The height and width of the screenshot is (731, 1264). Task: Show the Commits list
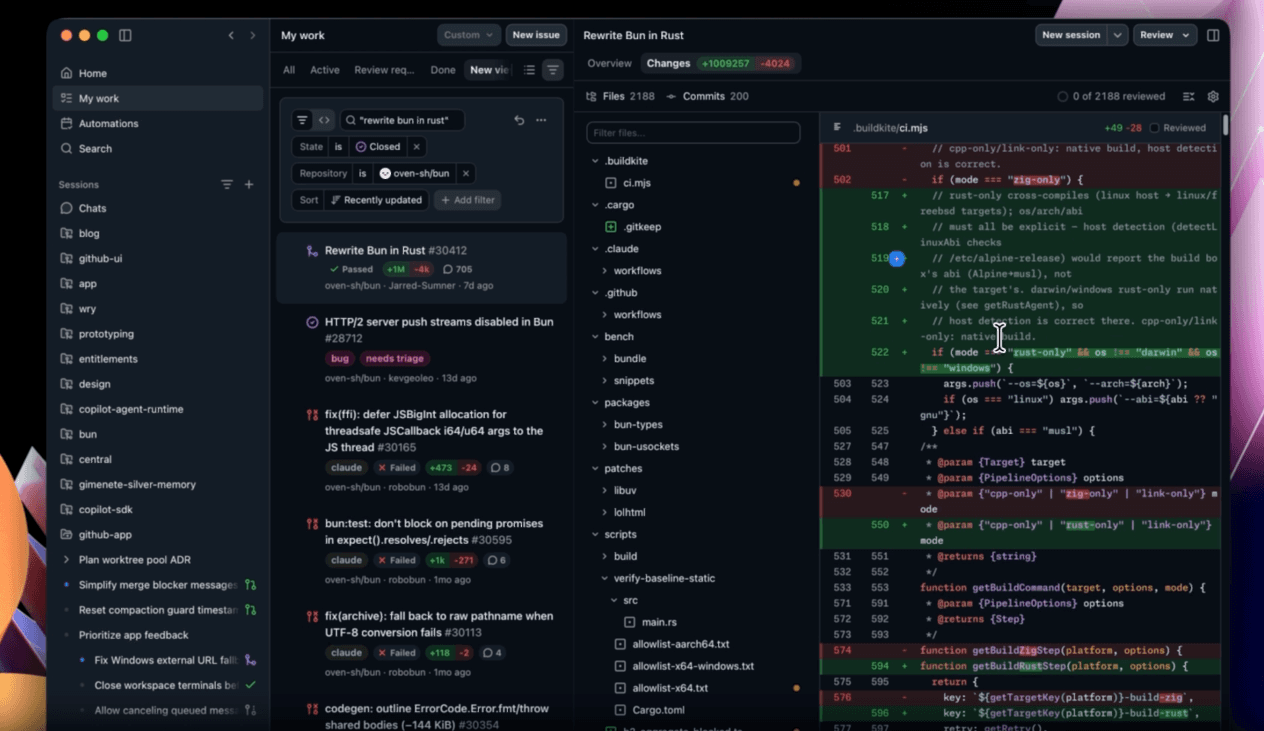click(x=707, y=96)
